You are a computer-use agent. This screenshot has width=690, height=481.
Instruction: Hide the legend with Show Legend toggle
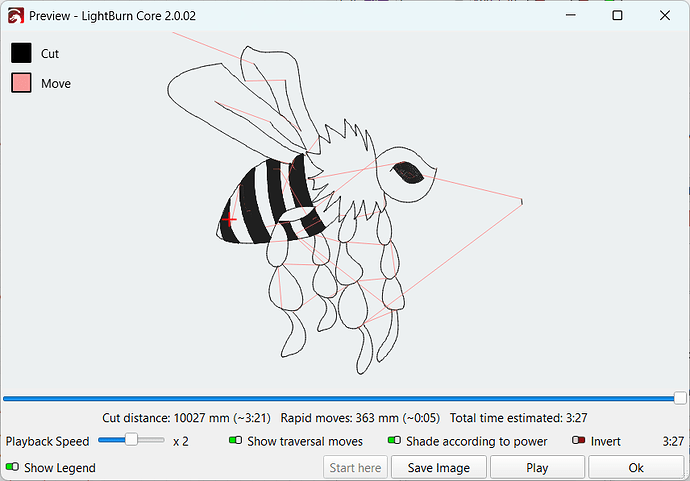pos(13,467)
